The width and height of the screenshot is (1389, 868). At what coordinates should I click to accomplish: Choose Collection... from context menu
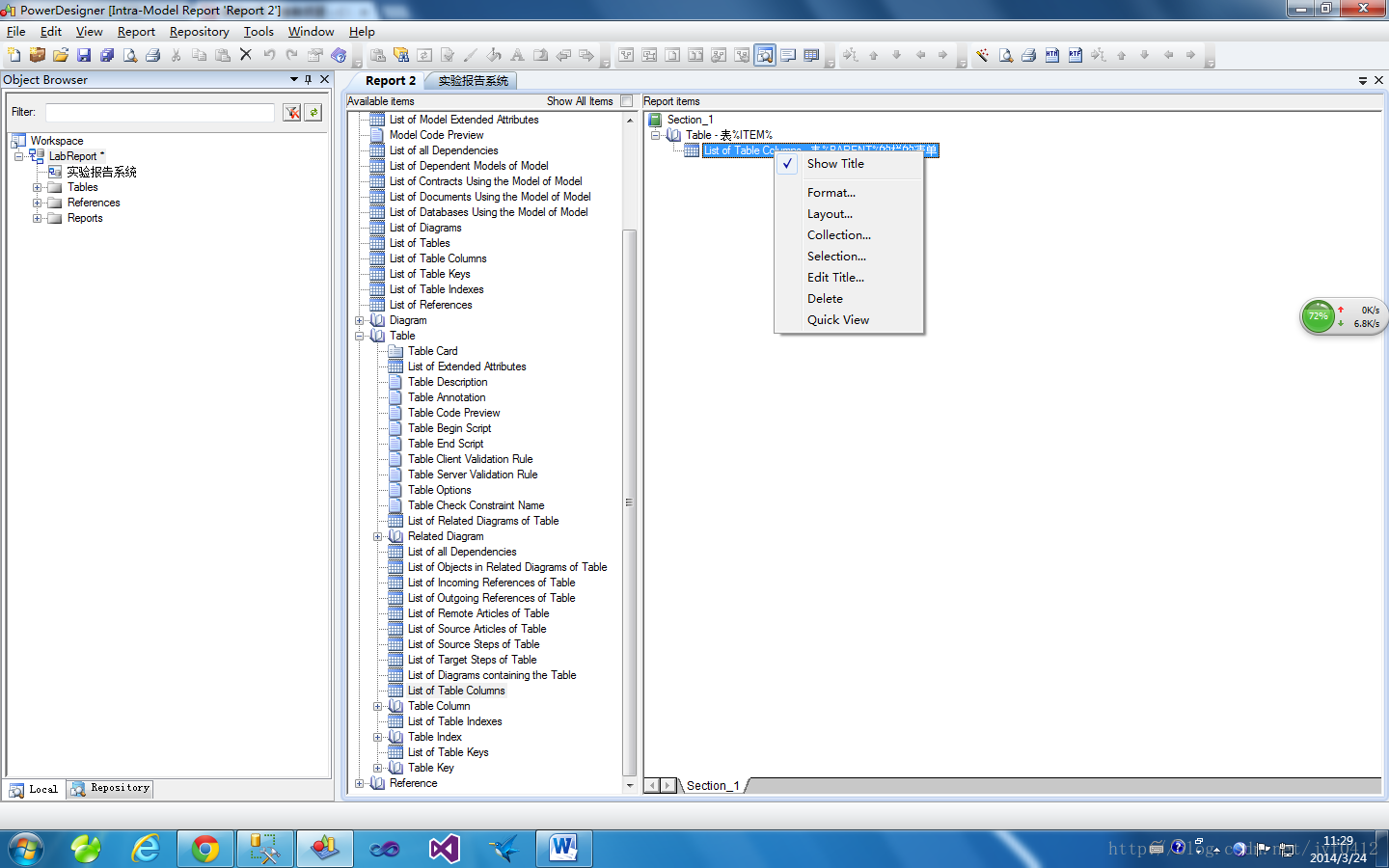click(x=849, y=235)
